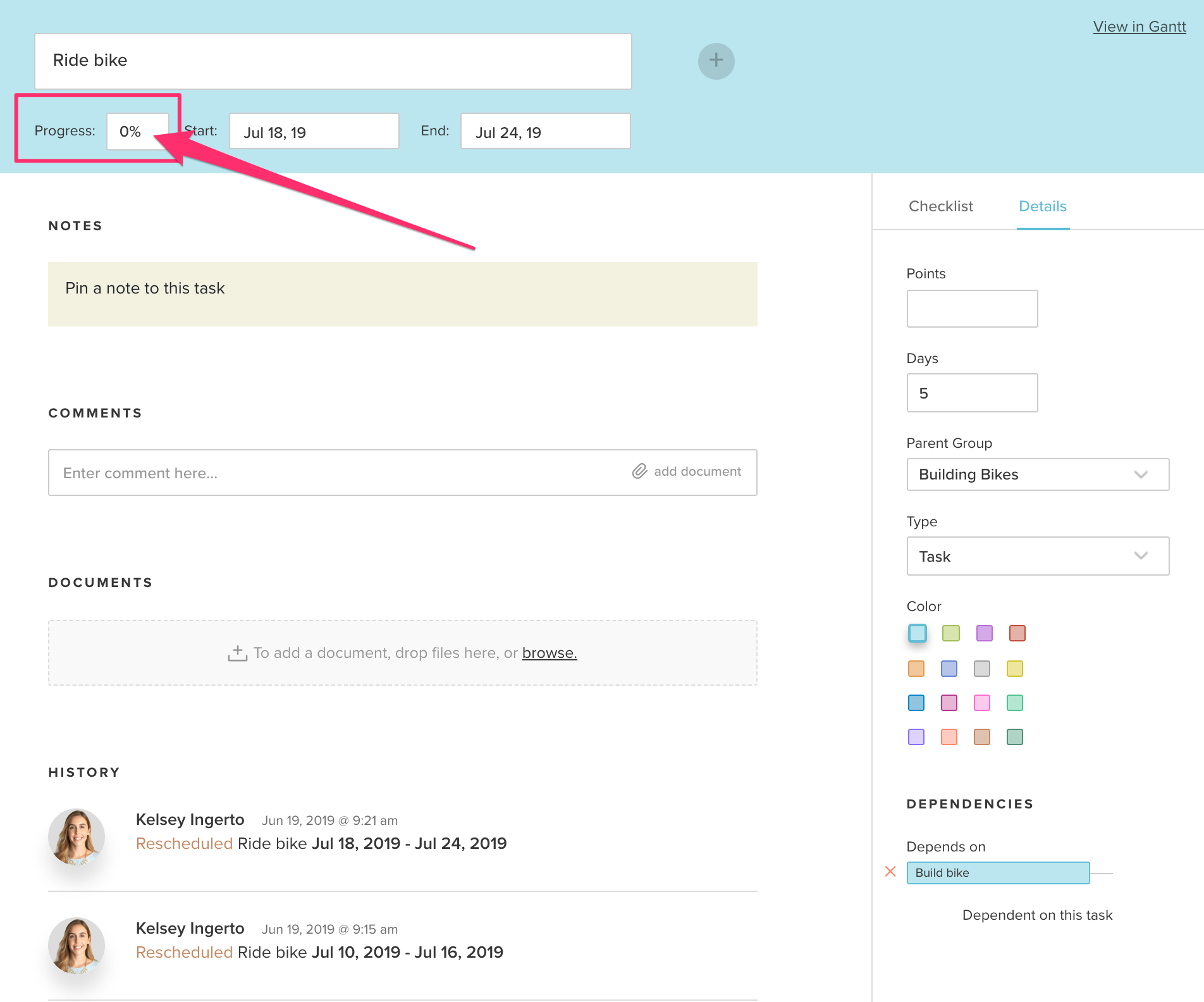Select the purple color swatch
The width and height of the screenshot is (1204, 1002).
983,633
